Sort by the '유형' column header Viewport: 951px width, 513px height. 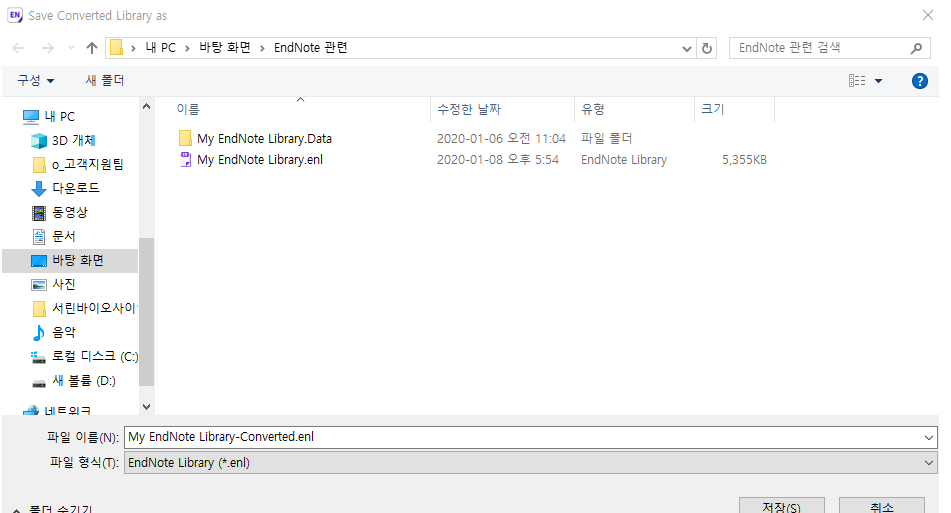593,109
